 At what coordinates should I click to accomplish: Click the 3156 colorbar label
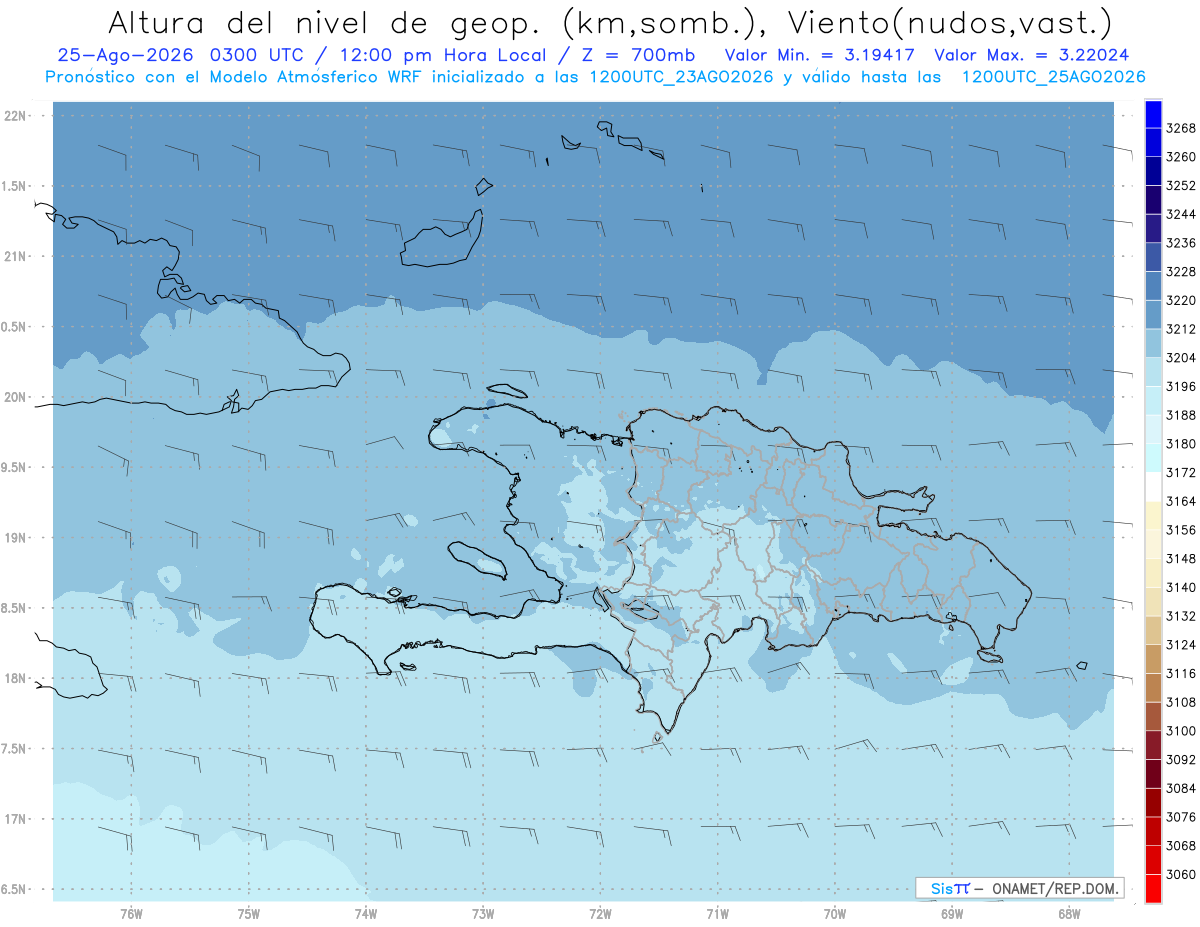[x=1180, y=530]
